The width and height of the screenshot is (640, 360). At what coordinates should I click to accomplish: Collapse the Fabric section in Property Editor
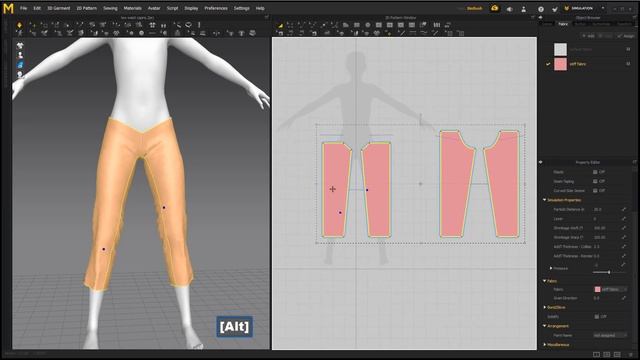point(544,281)
